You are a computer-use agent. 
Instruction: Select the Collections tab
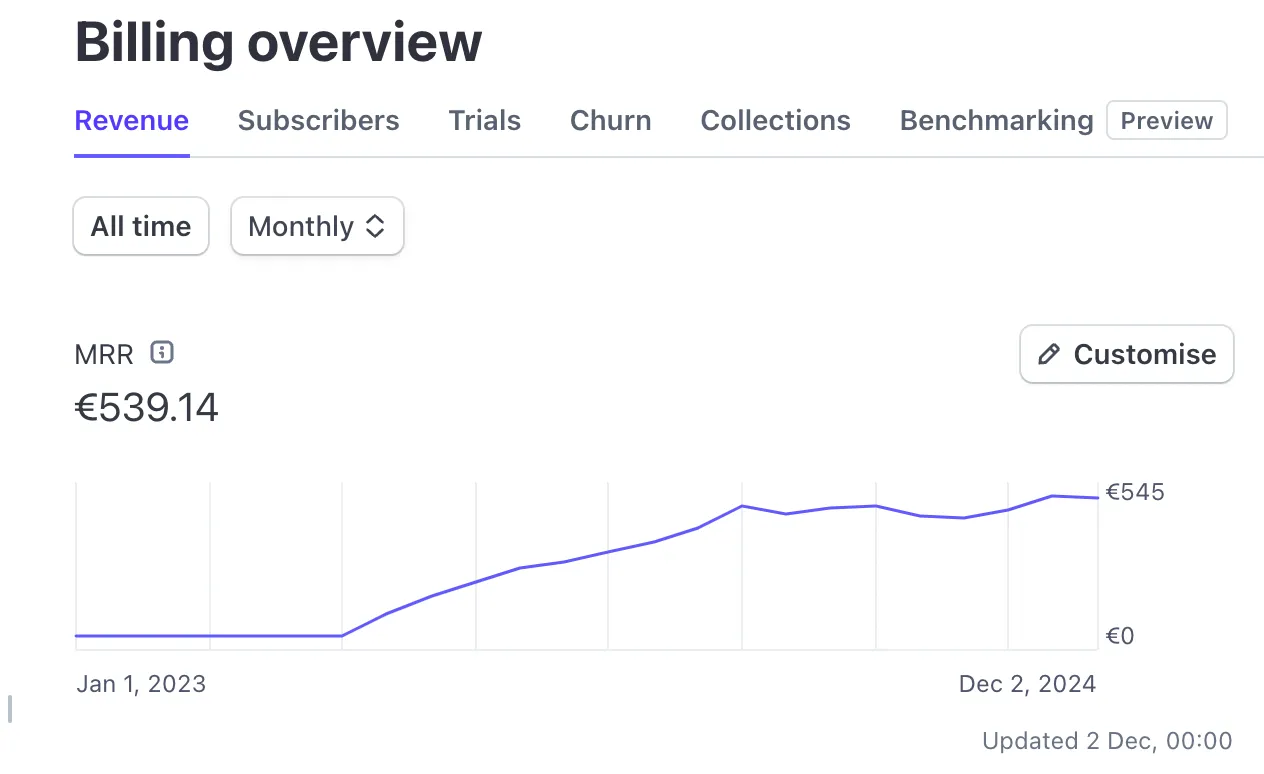click(x=775, y=121)
